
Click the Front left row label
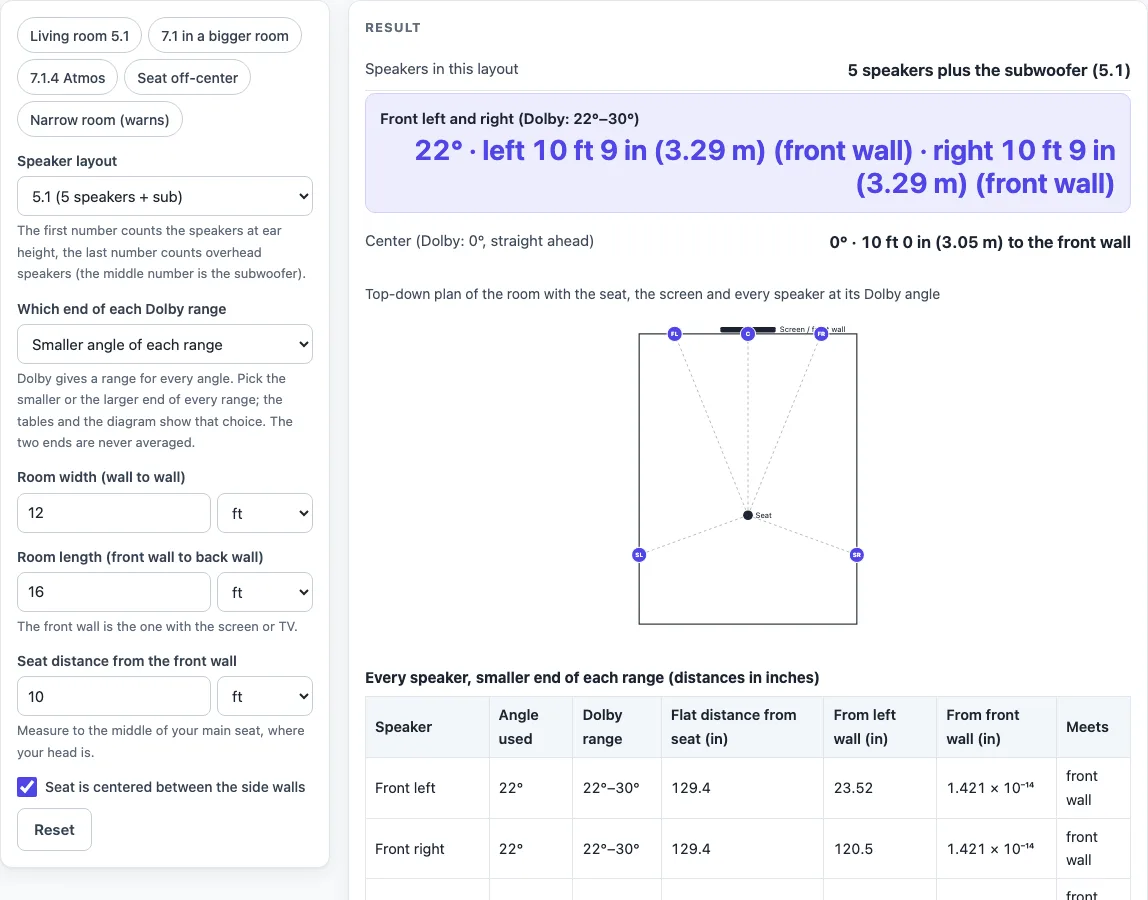[x=405, y=788]
